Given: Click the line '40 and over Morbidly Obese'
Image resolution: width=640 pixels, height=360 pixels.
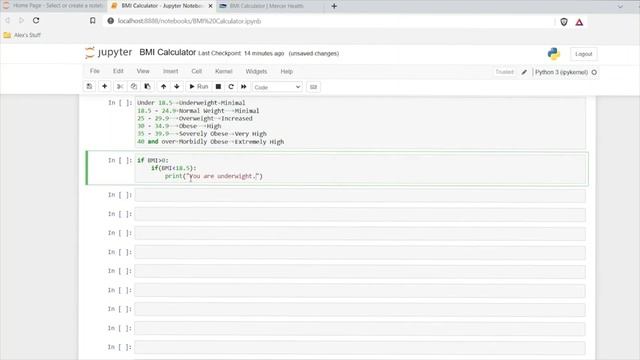Looking at the screenshot, I should tap(211, 142).
